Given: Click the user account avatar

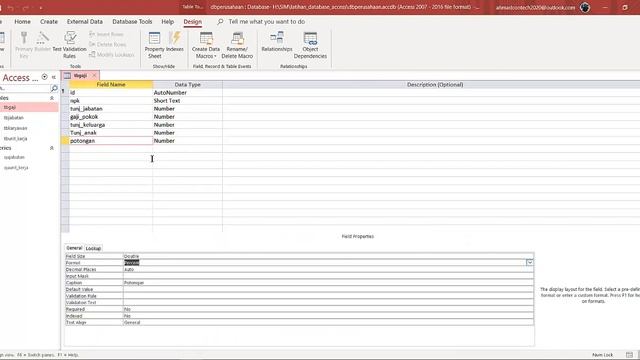Looking at the screenshot, I should coord(585,7).
